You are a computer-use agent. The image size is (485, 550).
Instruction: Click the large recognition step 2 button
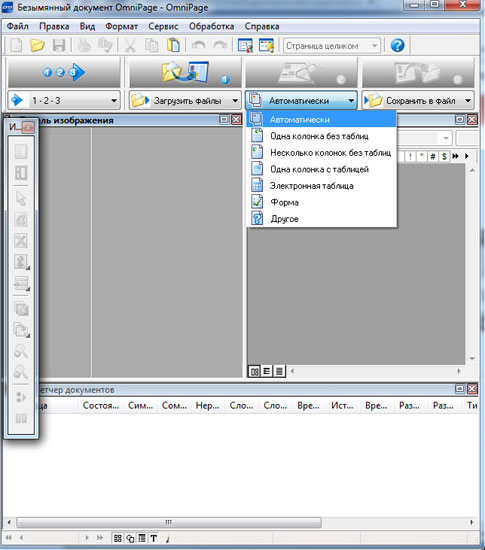point(301,73)
